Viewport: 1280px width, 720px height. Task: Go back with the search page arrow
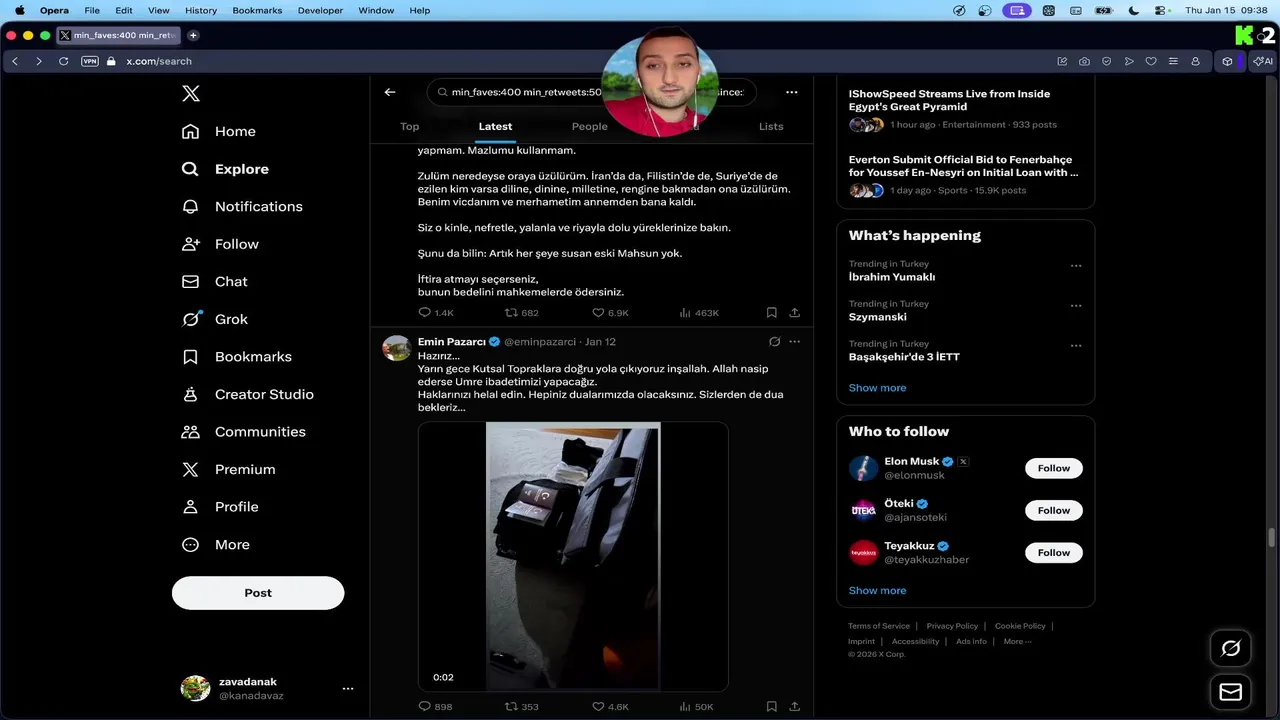[390, 92]
